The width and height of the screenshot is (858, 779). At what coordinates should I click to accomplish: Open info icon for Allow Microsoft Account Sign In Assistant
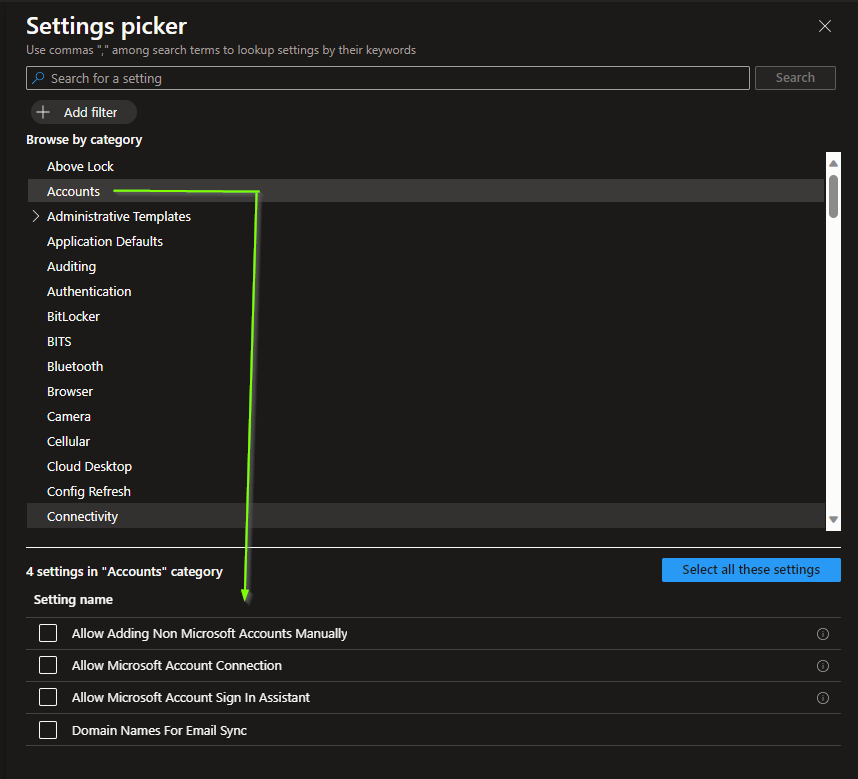823,698
